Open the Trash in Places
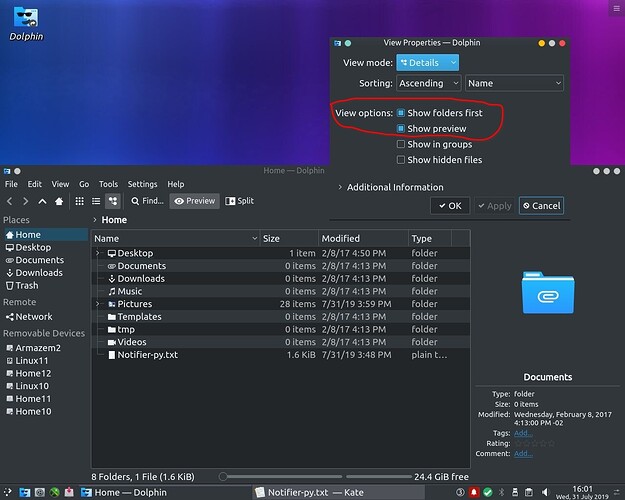625x500 pixels. click(27, 285)
